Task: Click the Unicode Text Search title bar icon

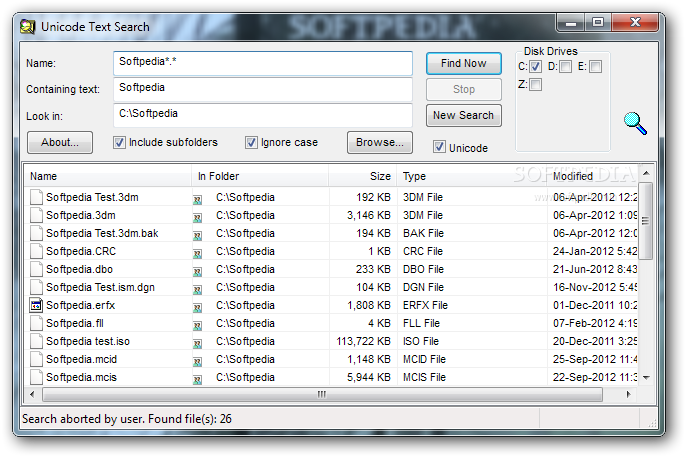Action: 28,27
